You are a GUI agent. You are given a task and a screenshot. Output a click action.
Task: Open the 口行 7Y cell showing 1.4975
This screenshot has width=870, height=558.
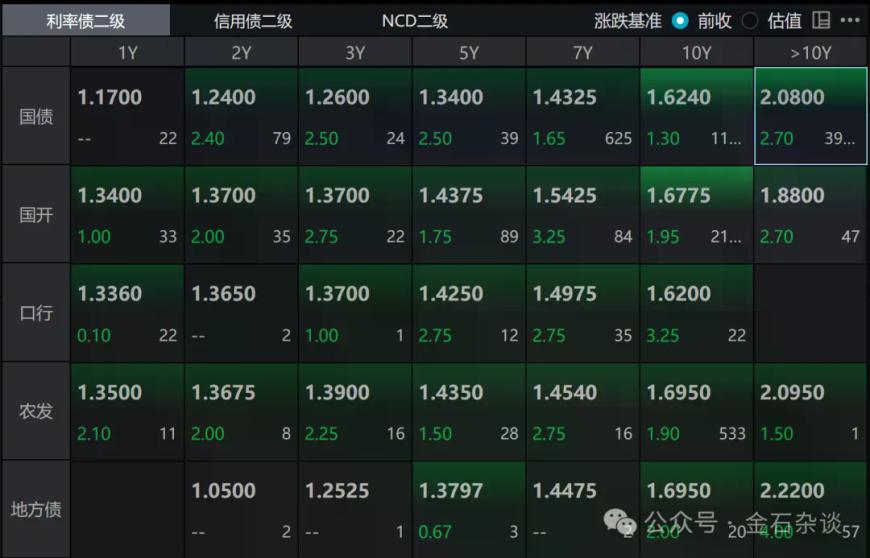pos(583,313)
